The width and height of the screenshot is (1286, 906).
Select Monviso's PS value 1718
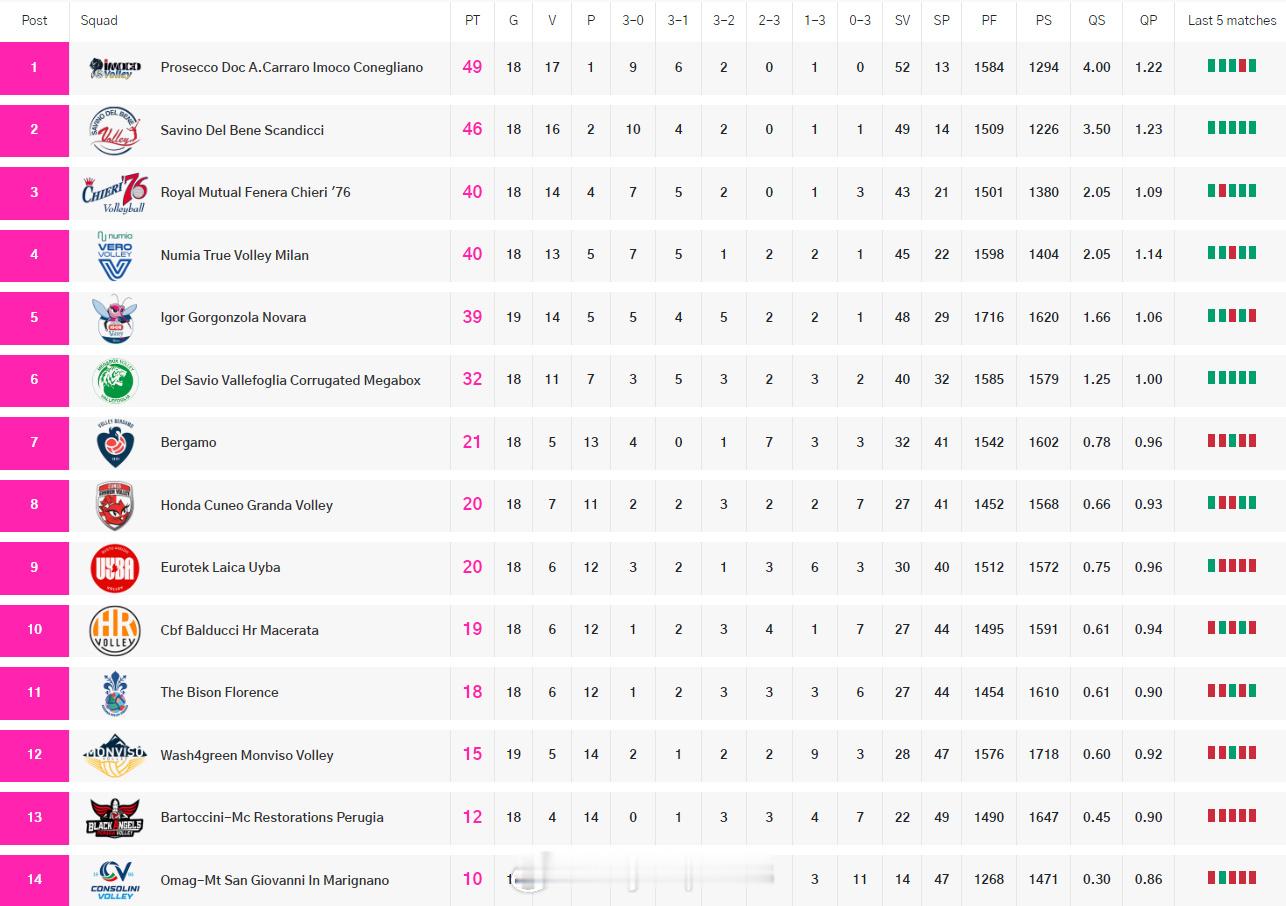point(1044,755)
